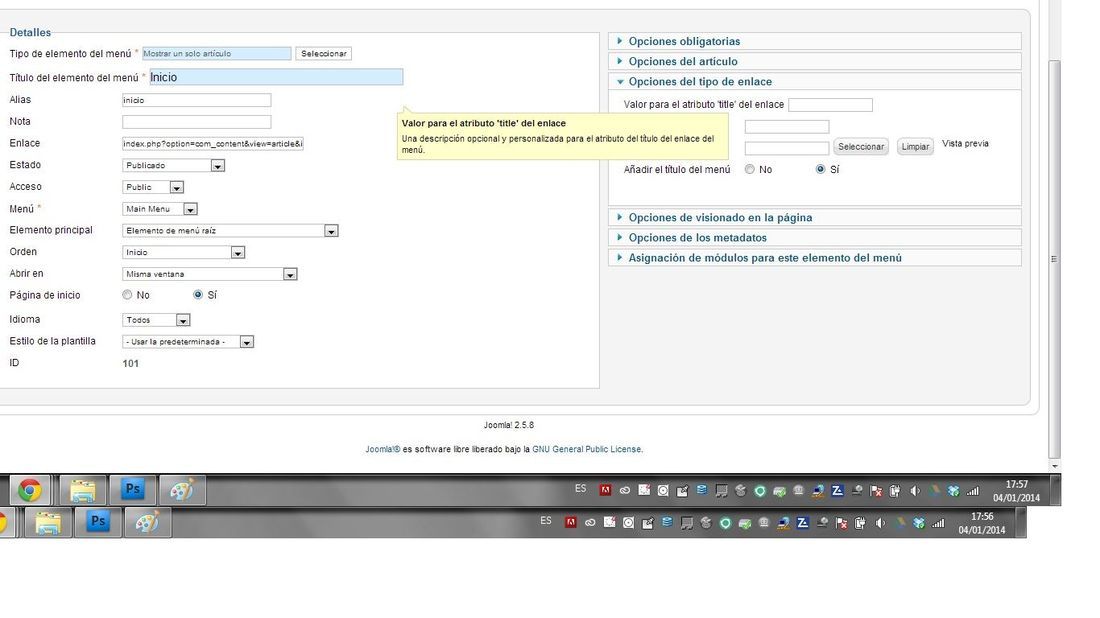Open the Elemento principal dropdown

coord(230,231)
